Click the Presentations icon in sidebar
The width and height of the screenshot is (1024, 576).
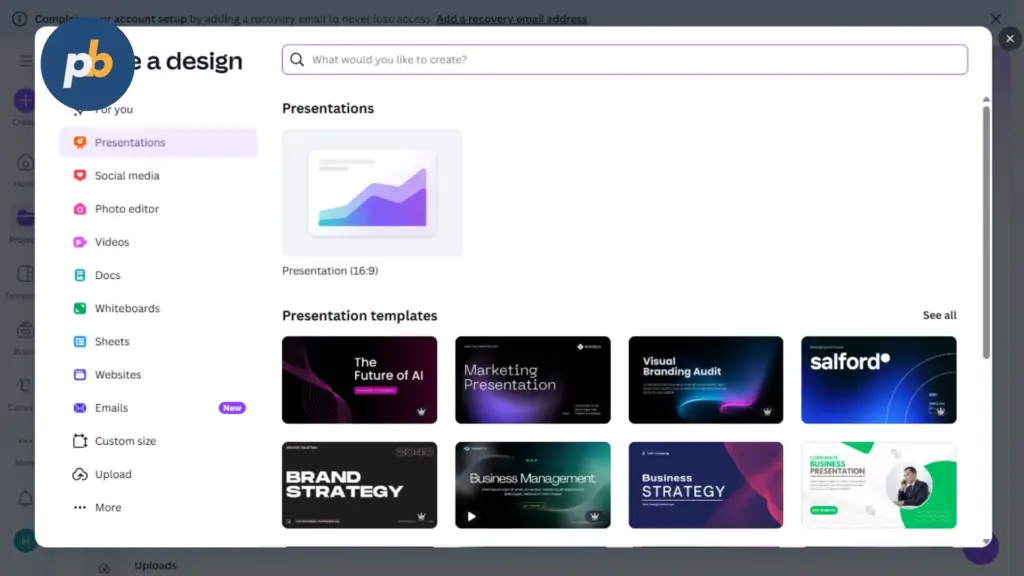pos(80,142)
